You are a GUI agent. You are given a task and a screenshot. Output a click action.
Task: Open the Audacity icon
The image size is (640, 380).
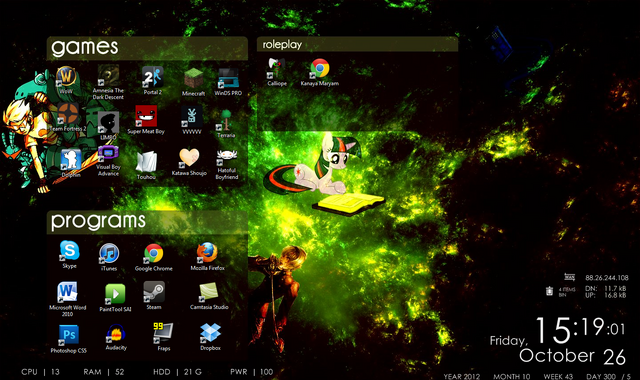[x=116, y=337]
